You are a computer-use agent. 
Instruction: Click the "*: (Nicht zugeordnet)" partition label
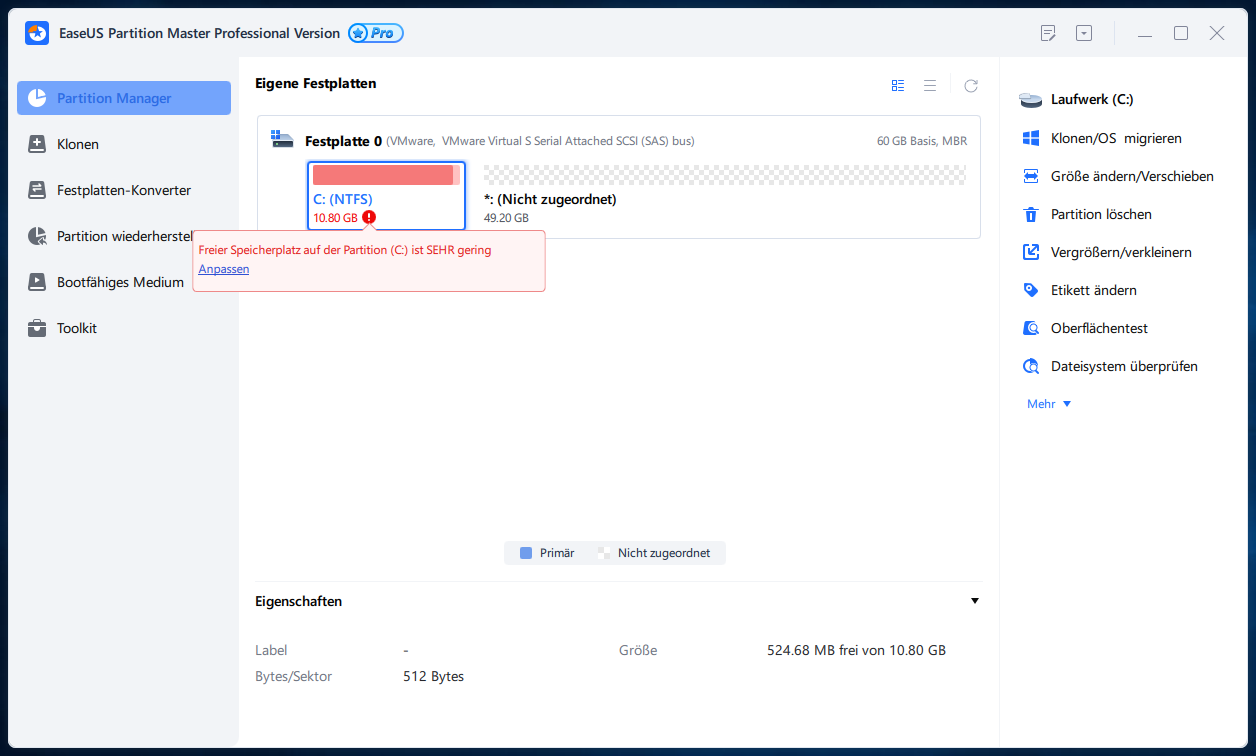click(x=550, y=200)
